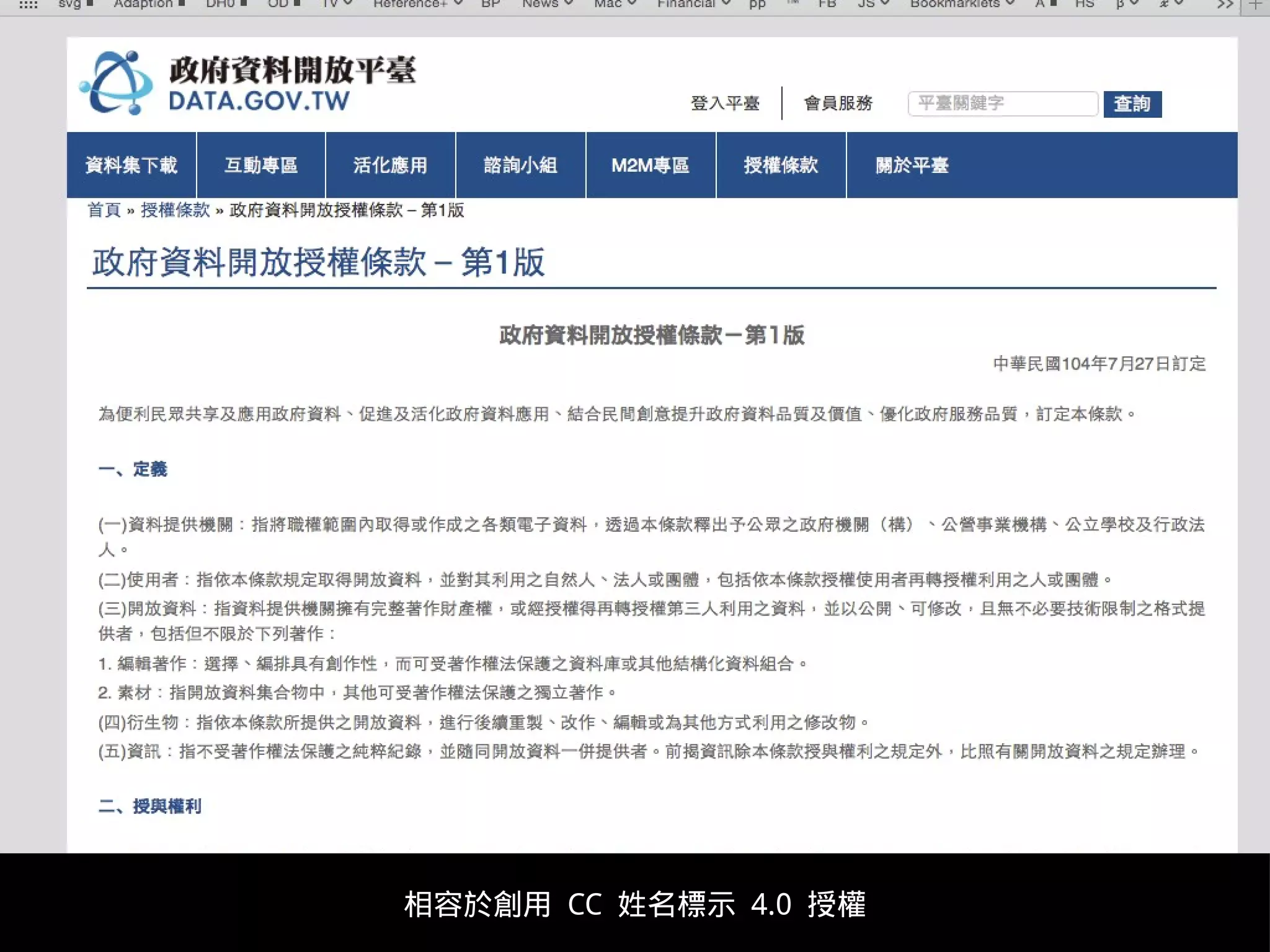
Task: Click definition (五)資訊
Action: coord(649,751)
